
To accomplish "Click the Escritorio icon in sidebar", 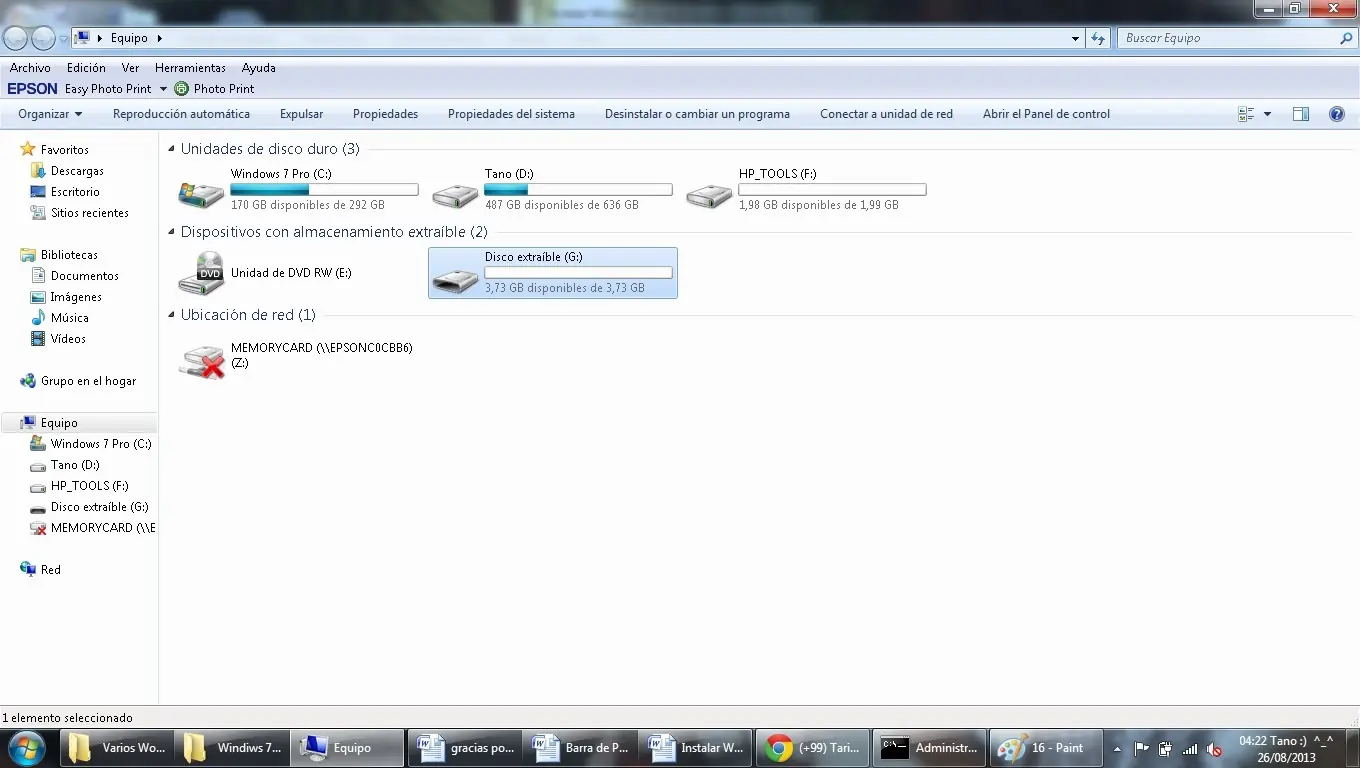I will 38,191.
